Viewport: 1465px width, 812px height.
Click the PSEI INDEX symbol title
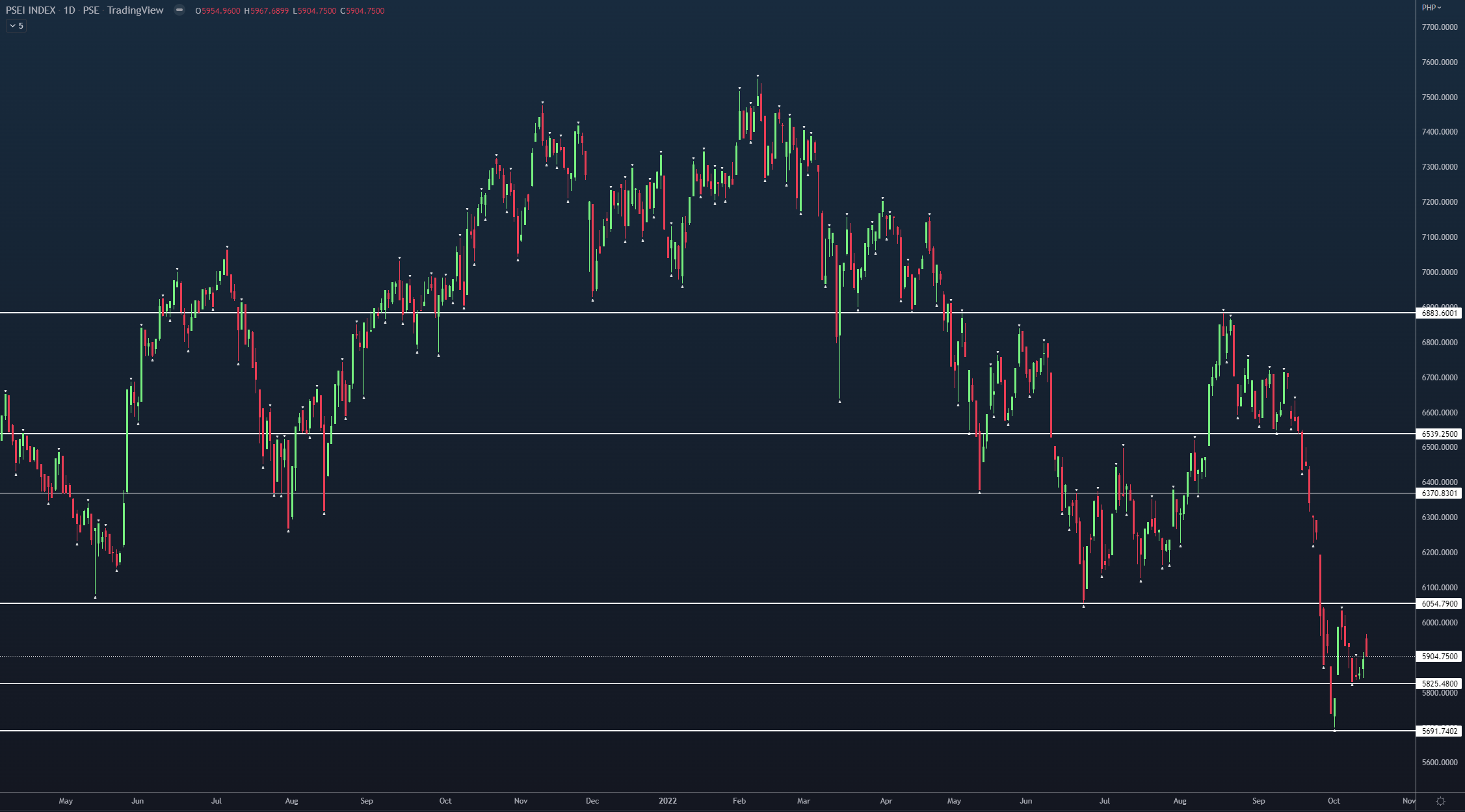click(x=31, y=10)
